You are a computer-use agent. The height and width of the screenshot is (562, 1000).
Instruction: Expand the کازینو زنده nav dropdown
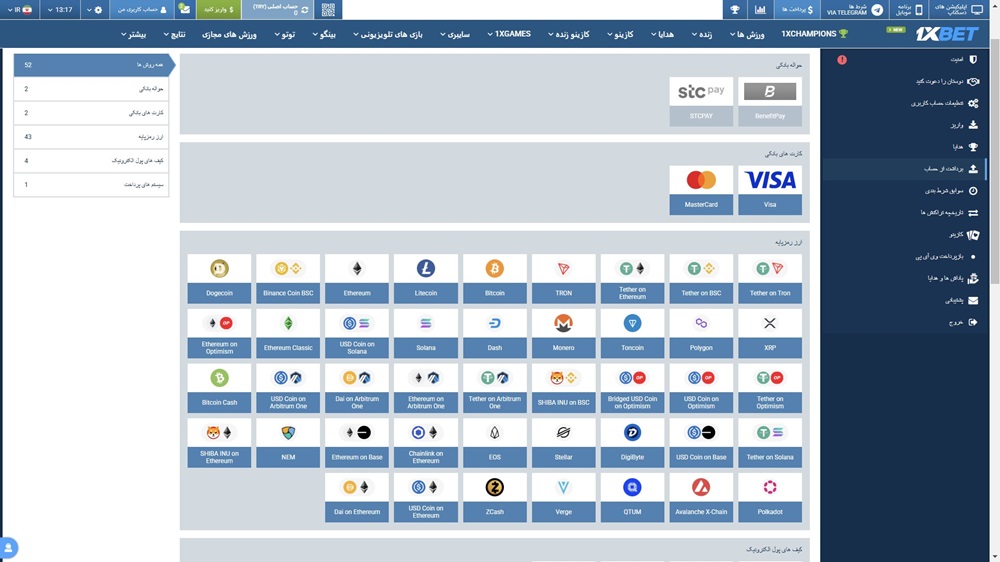(569, 34)
